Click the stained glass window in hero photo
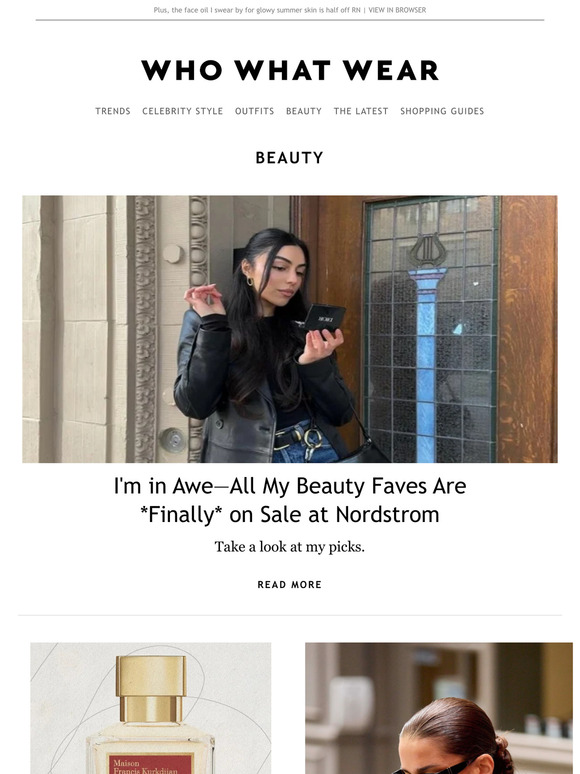Image resolution: width=580 pixels, height=774 pixels. tap(430, 329)
